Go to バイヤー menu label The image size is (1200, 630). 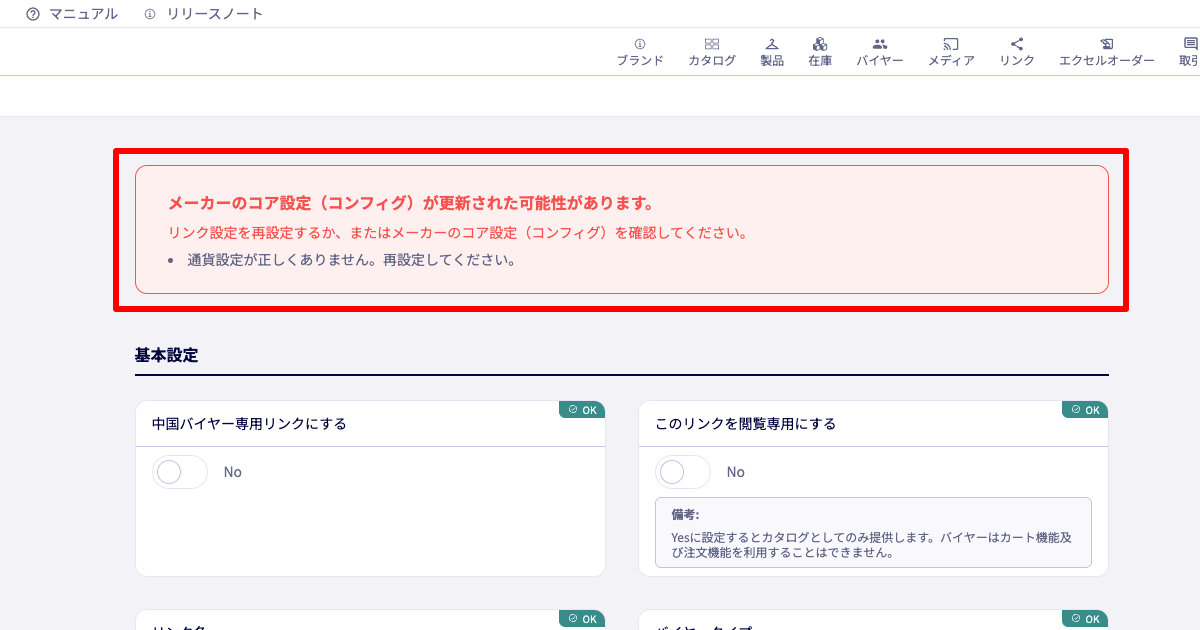coord(880,61)
